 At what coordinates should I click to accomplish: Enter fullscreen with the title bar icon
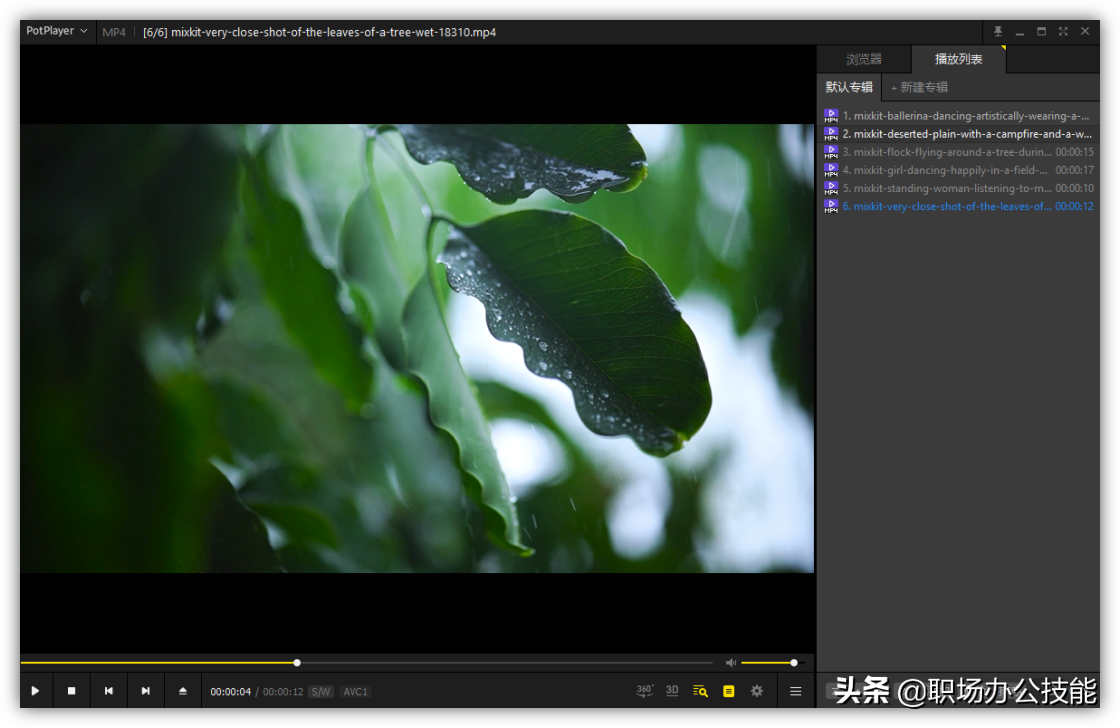[1063, 31]
